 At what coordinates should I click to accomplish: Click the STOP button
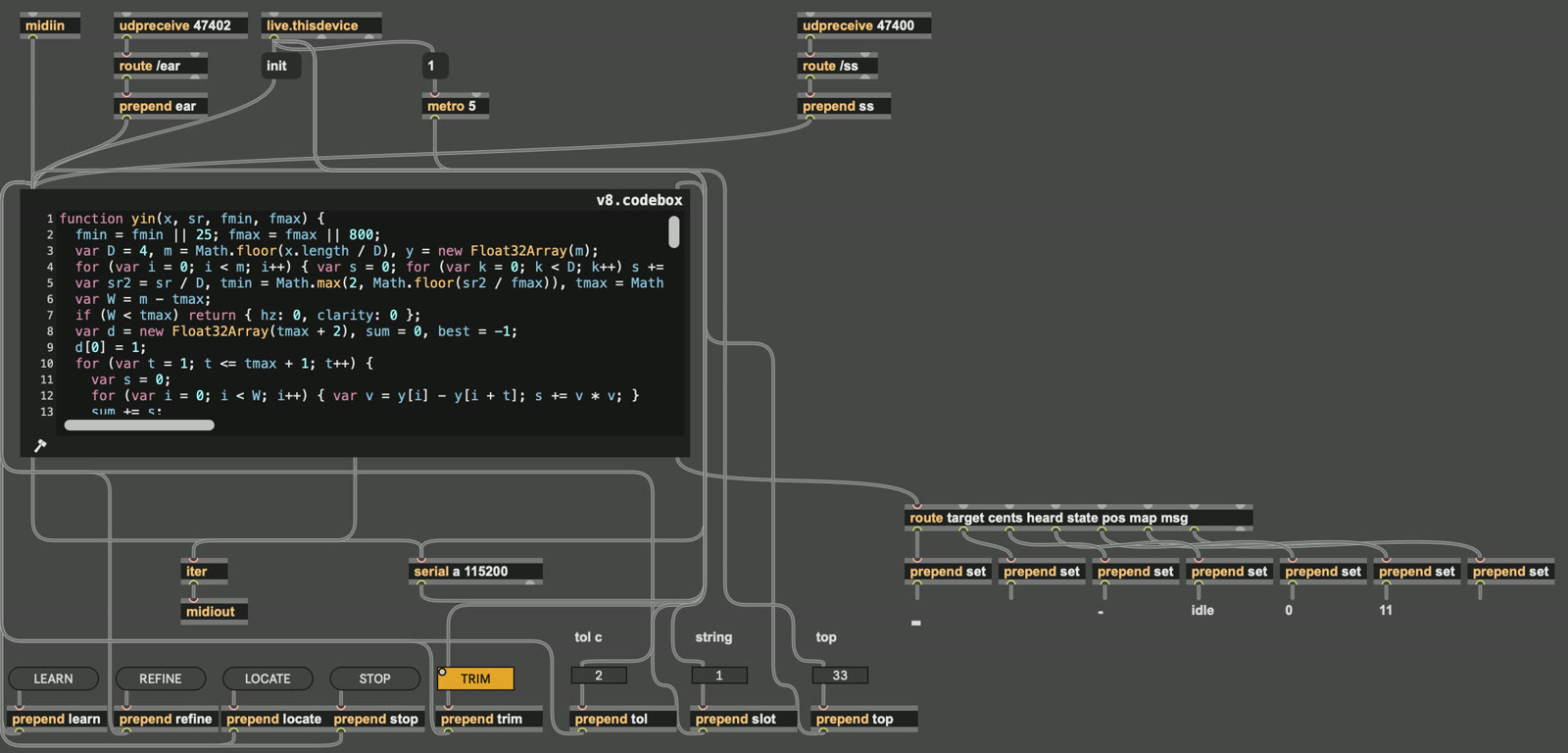tap(375, 678)
